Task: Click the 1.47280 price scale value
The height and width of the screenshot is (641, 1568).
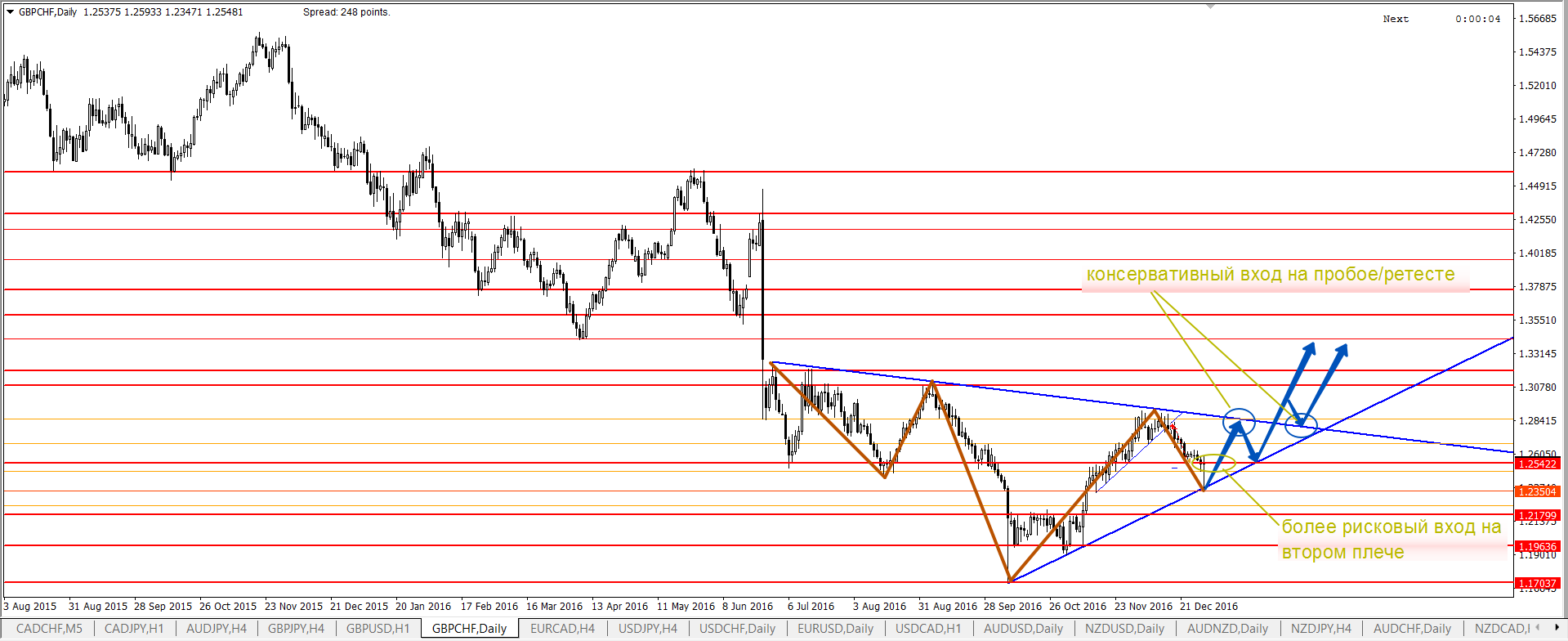Action: coord(1537,153)
